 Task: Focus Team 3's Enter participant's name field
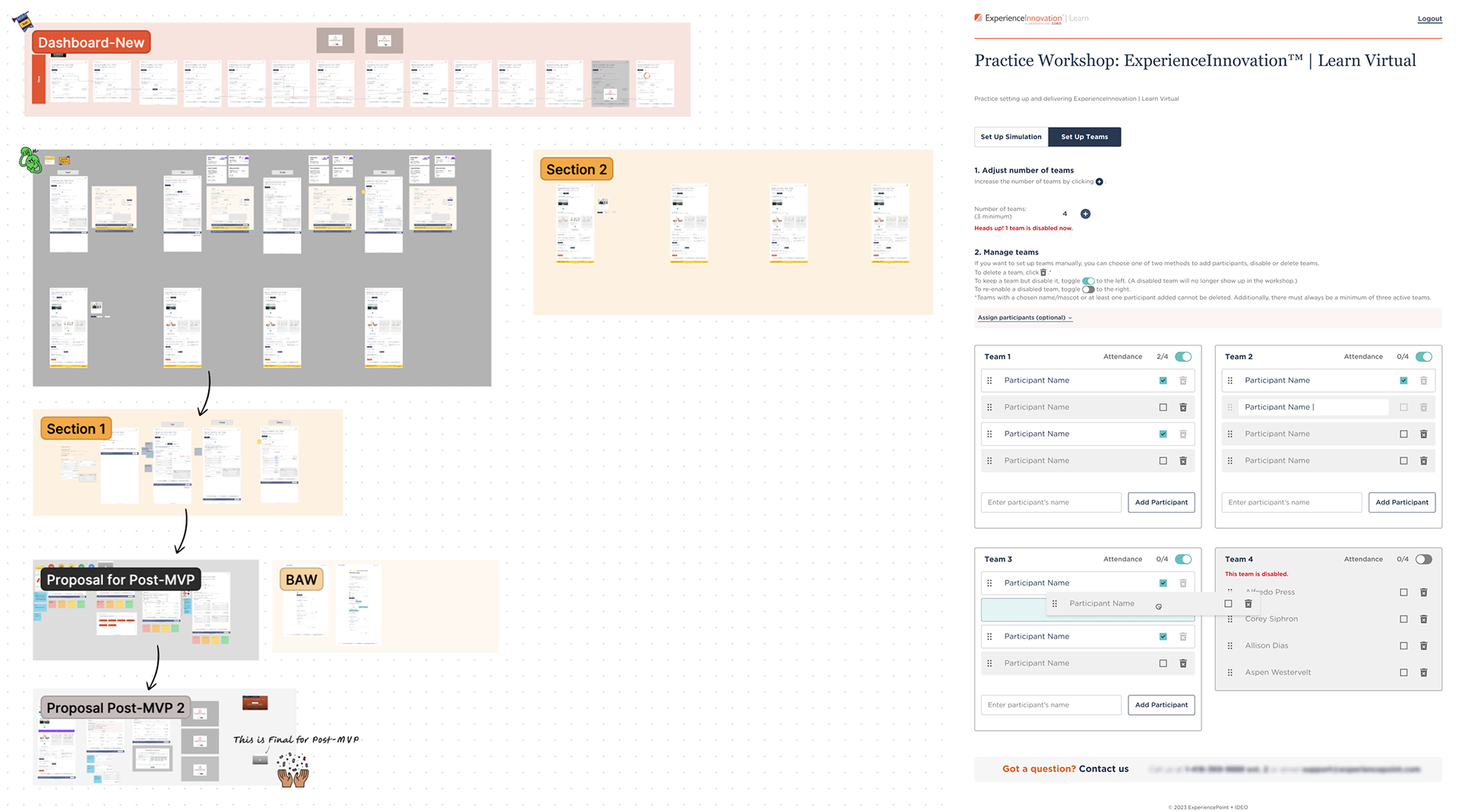pos(1051,706)
